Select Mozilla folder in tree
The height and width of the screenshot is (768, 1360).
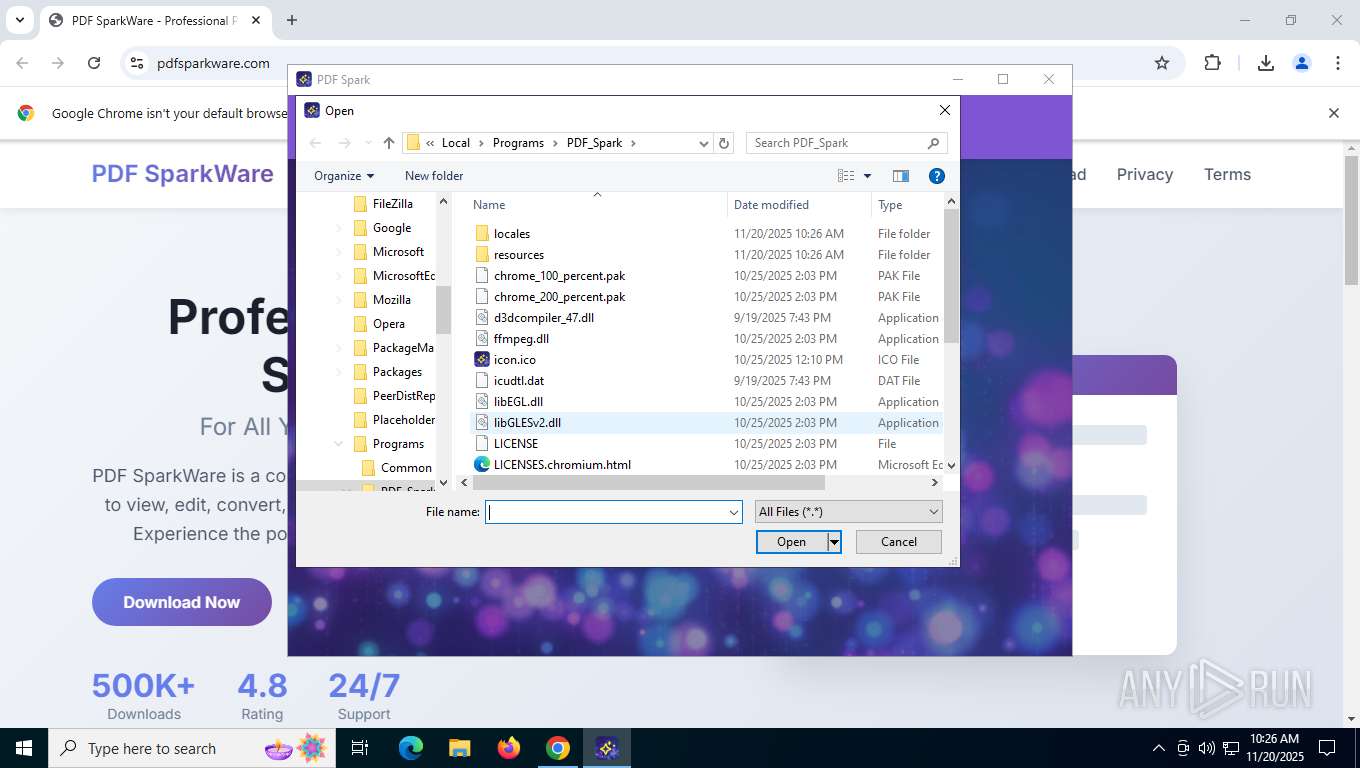click(x=391, y=300)
